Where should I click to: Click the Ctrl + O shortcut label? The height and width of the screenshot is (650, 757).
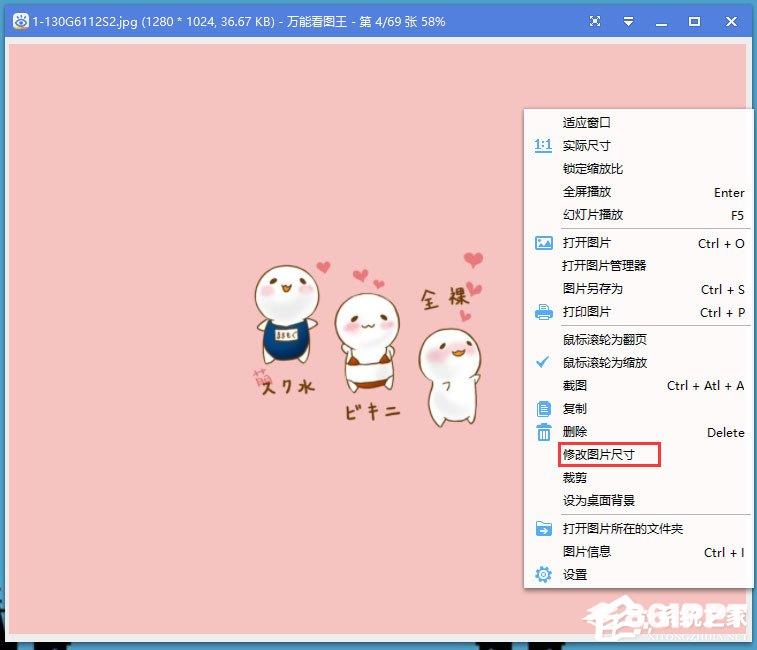click(721, 244)
